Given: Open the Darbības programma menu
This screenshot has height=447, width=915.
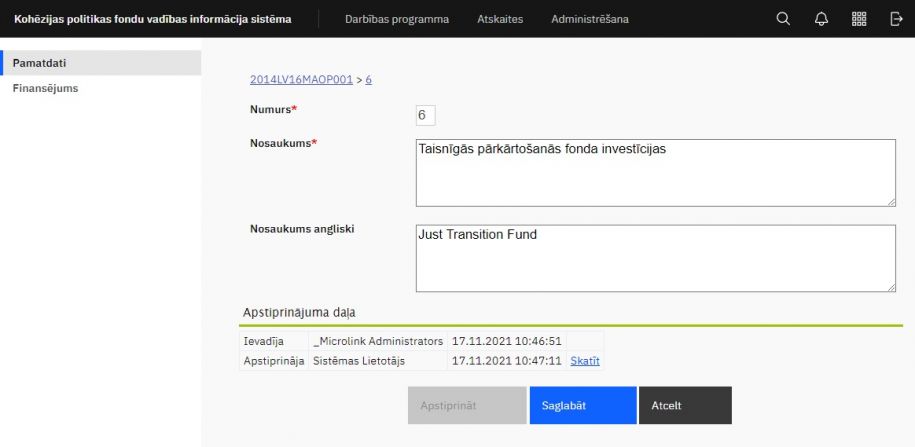Looking at the screenshot, I should pyautogui.click(x=396, y=19).
